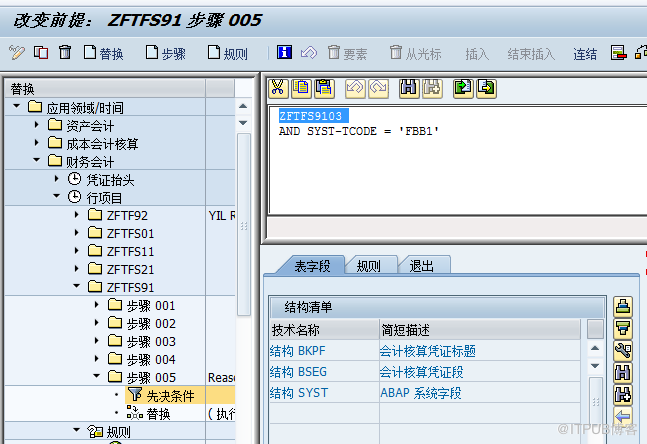Click the filter funnel icon beside structure list
This screenshot has width=647, height=444.
pos(623,328)
